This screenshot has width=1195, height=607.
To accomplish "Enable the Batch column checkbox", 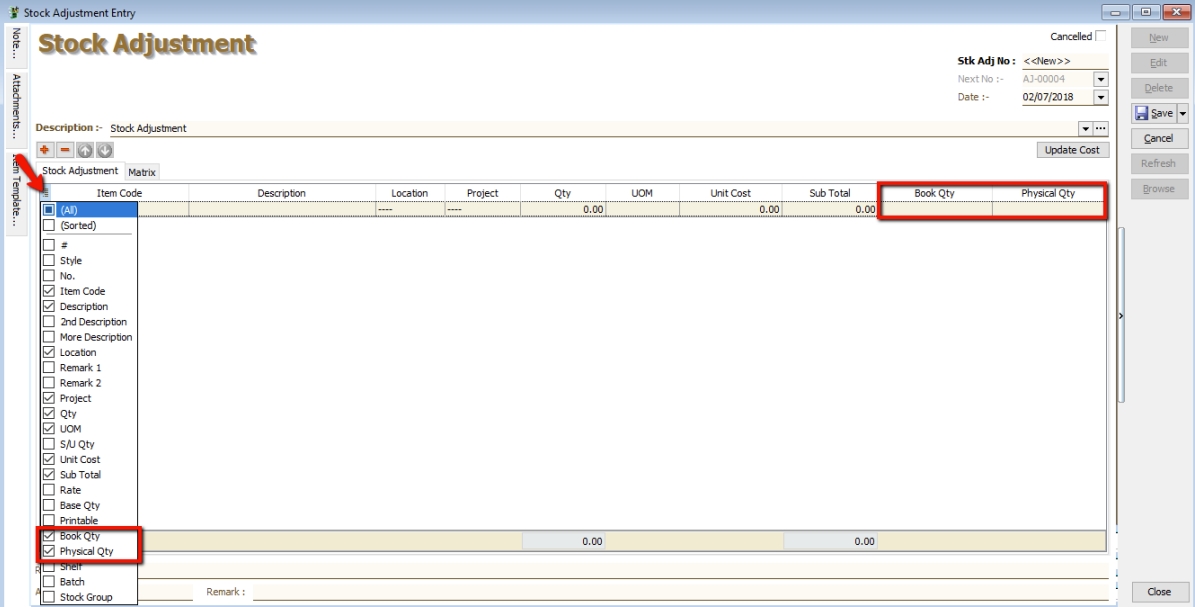I will (48, 582).
